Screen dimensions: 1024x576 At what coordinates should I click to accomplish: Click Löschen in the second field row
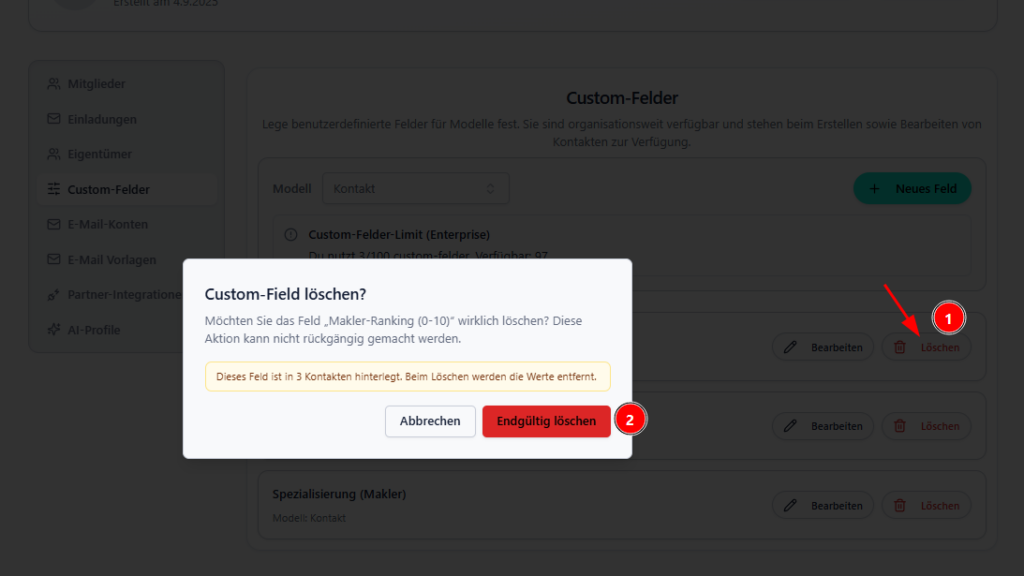tap(926, 426)
